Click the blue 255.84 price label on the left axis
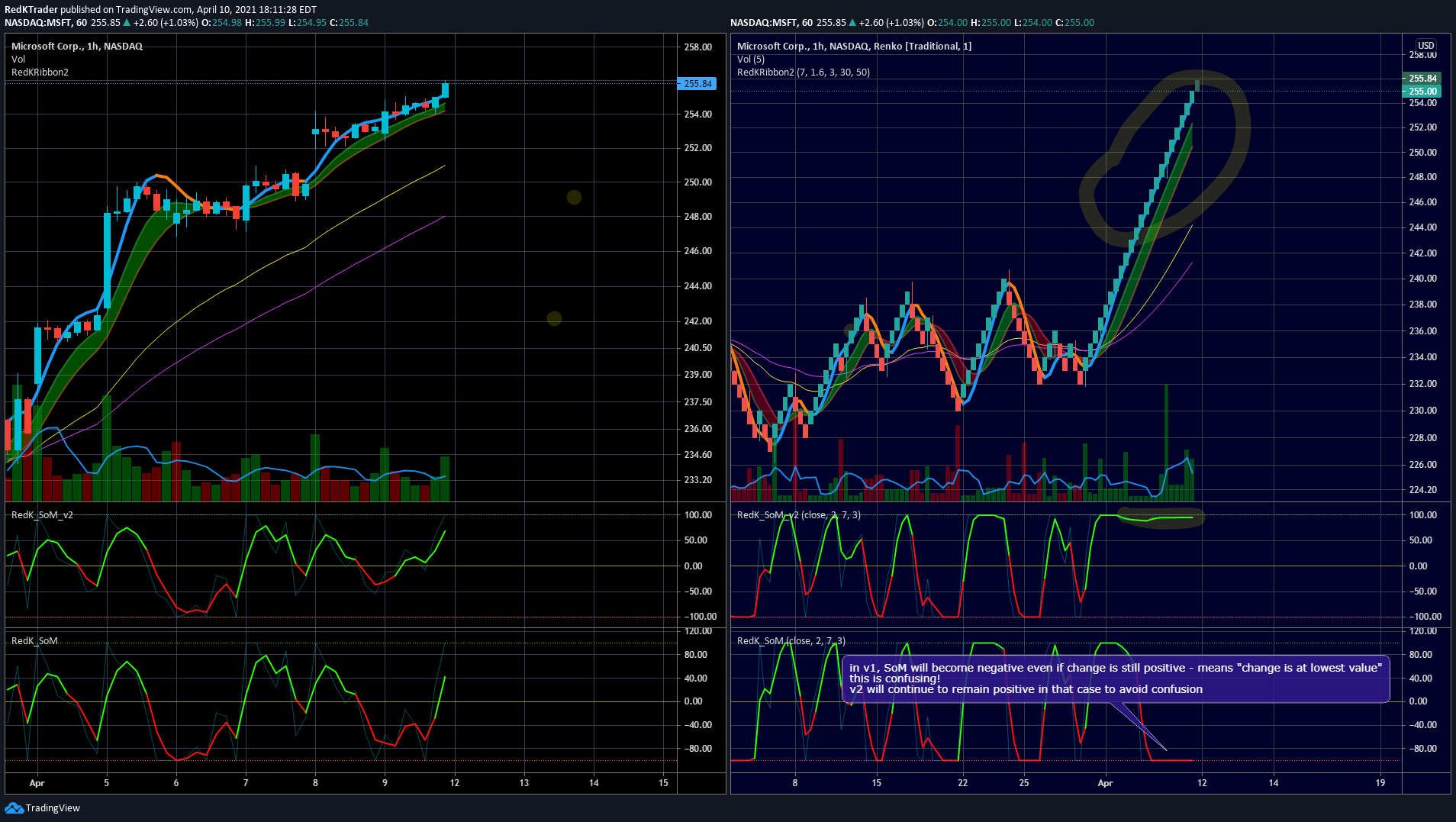1456x822 pixels. pyautogui.click(x=697, y=84)
